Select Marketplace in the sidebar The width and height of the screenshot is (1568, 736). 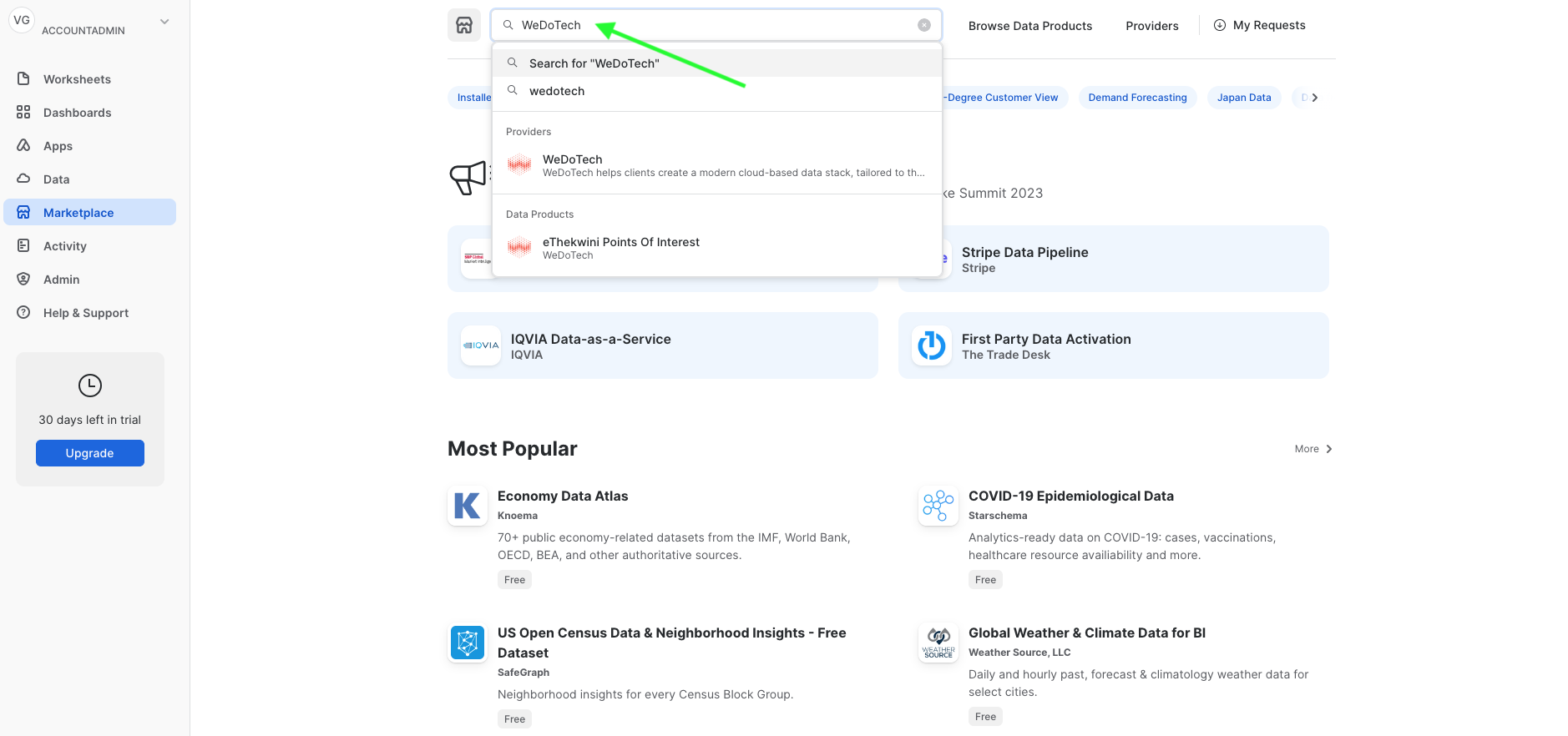89,212
